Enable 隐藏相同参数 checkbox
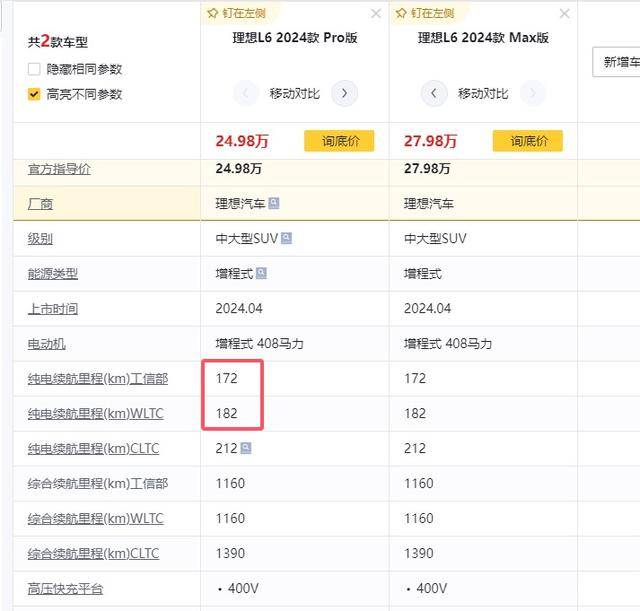640x611 pixels. (x=34, y=69)
